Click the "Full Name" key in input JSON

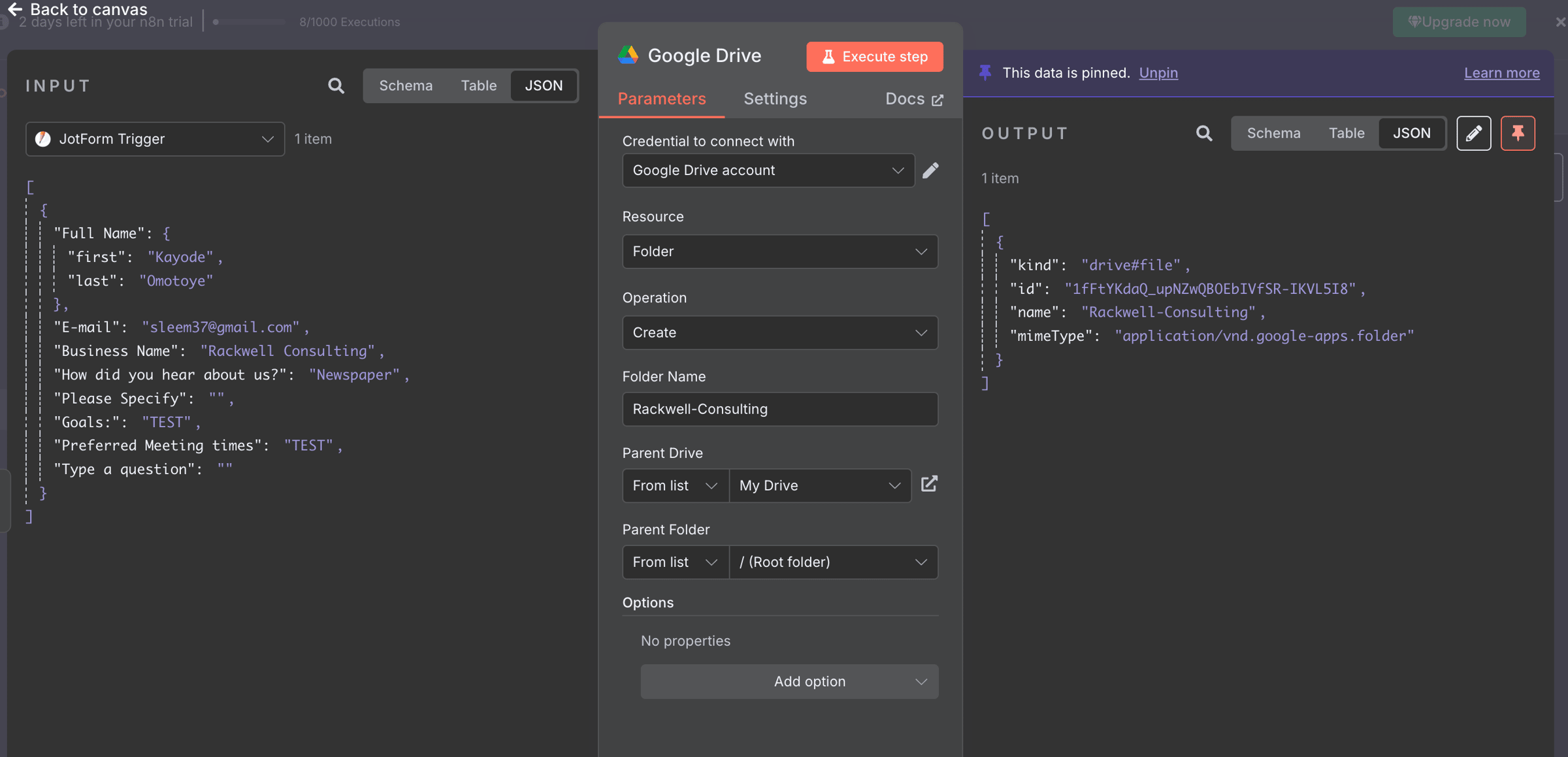(x=99, y=233)
